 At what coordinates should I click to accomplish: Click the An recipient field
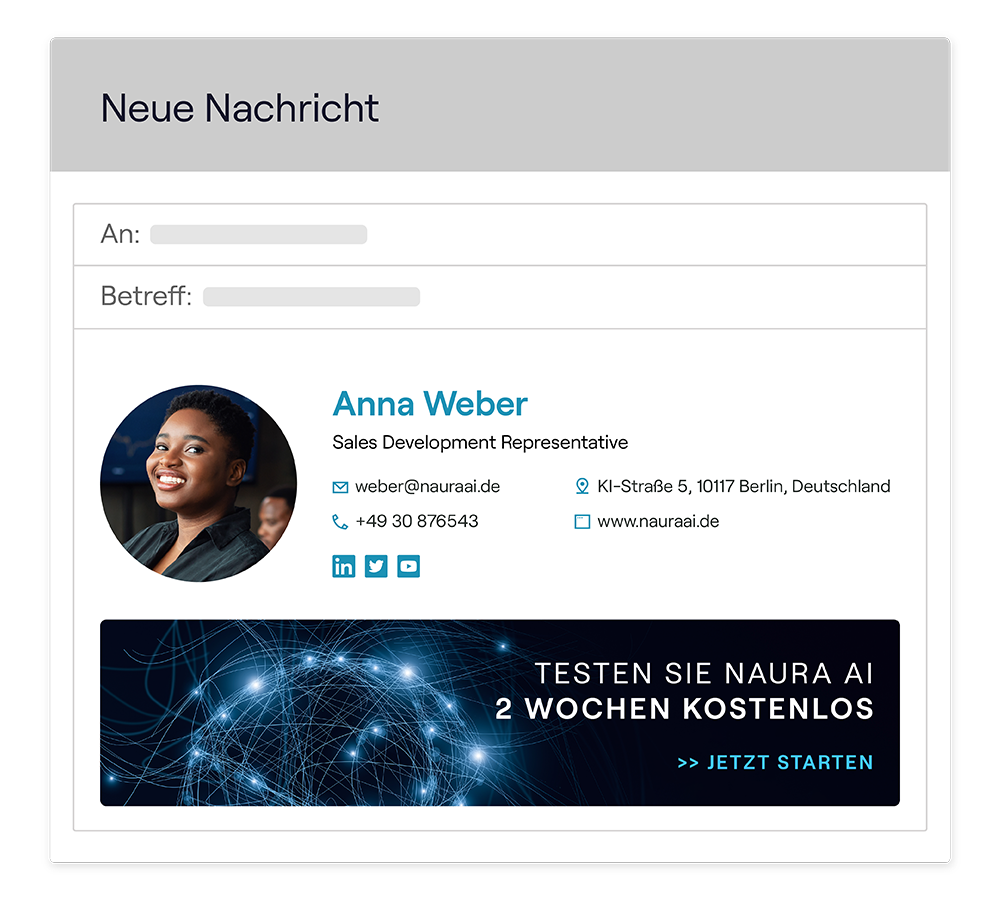pos(500,235)
